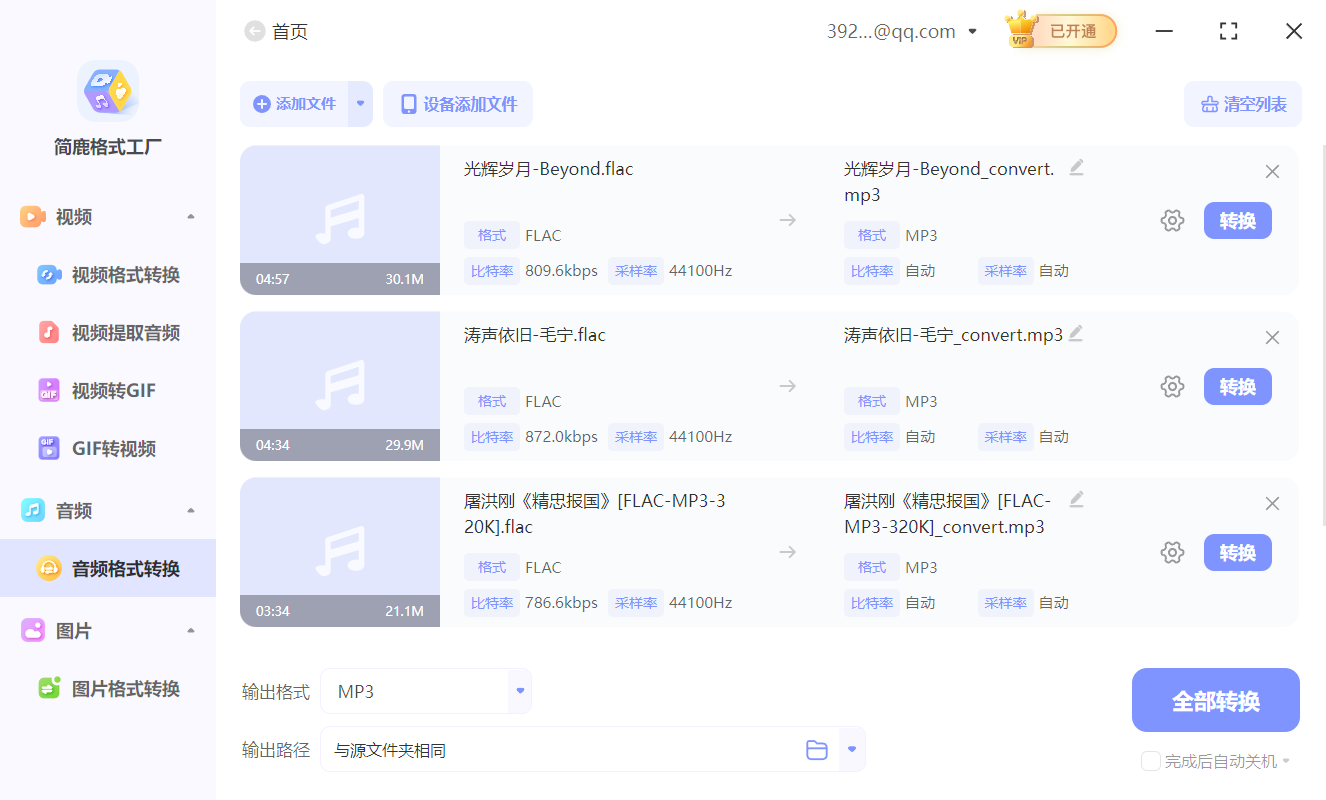Clear the file list with 清空列表
The height and width of the screenshot is (800, 1326).
click(x=1243, y=104)
